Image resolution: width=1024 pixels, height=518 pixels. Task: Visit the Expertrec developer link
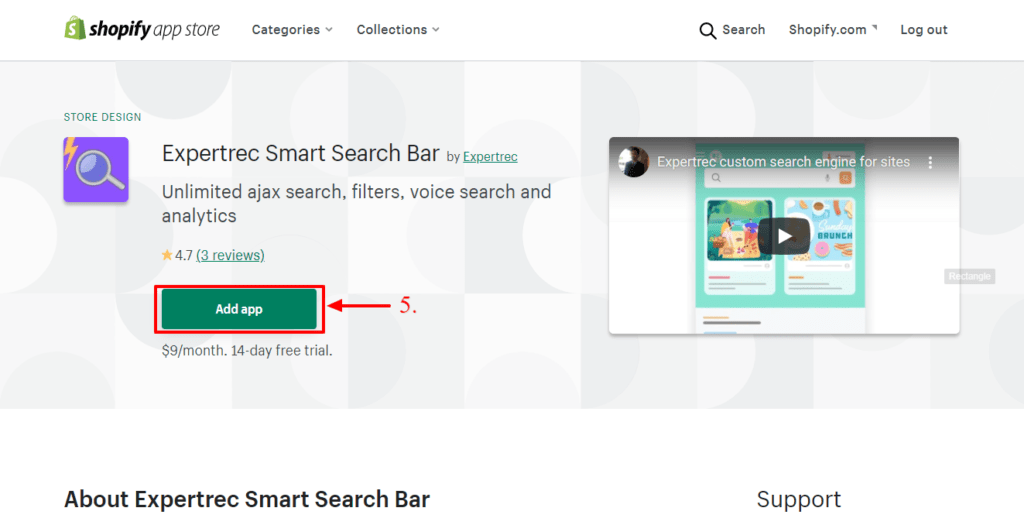[490, 157]
